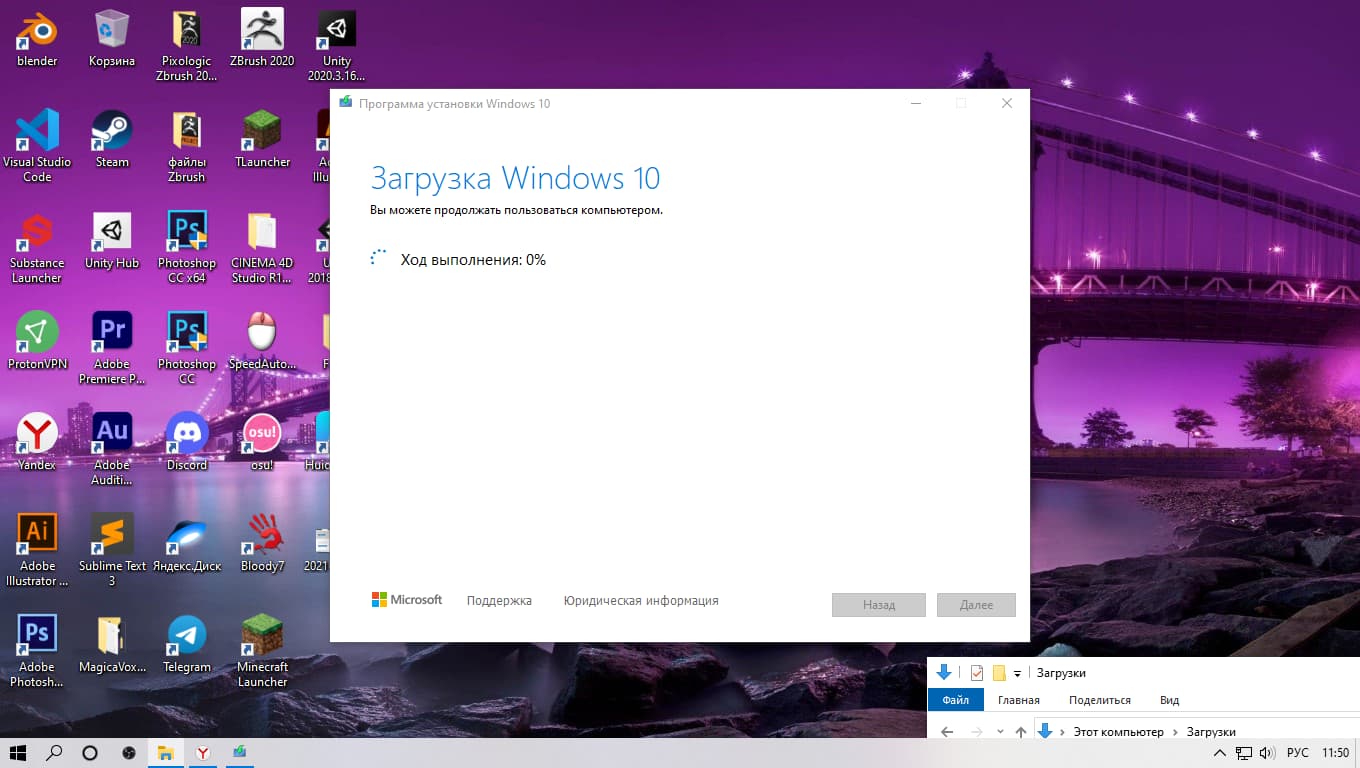Launch osu! desktop shortcut
This screenshot has width=1360, height=768.
tap(262, 442)
